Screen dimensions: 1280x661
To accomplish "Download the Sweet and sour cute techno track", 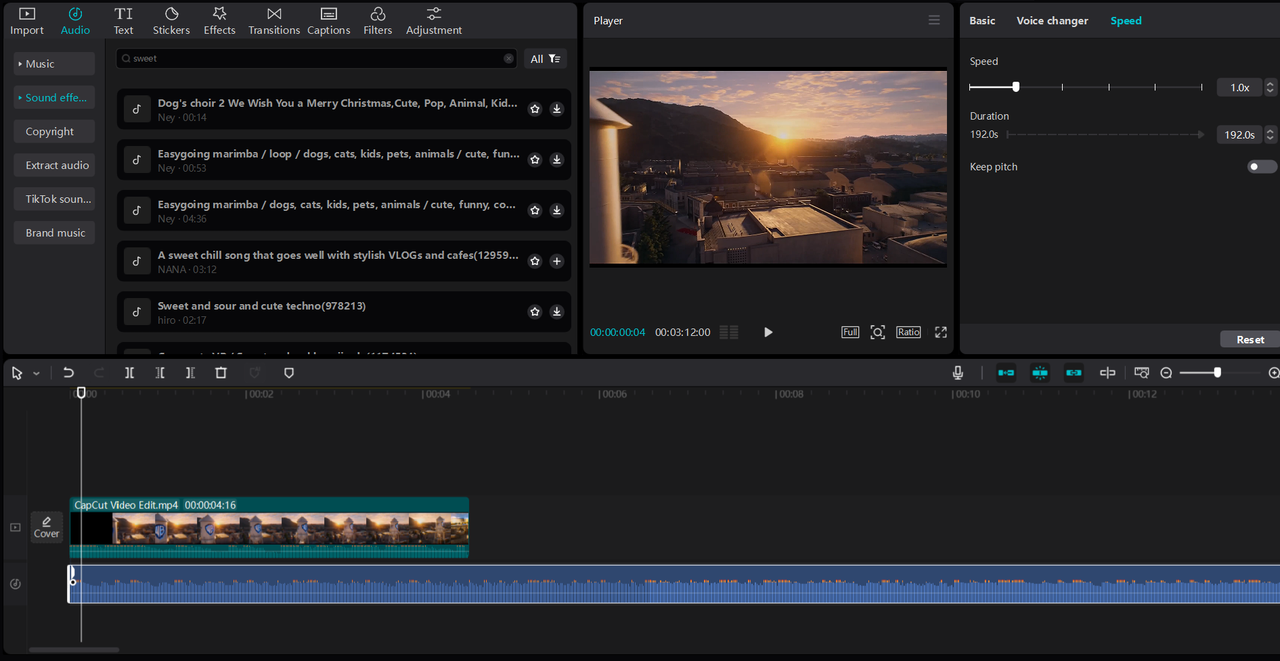I will (x=557, y=312).
